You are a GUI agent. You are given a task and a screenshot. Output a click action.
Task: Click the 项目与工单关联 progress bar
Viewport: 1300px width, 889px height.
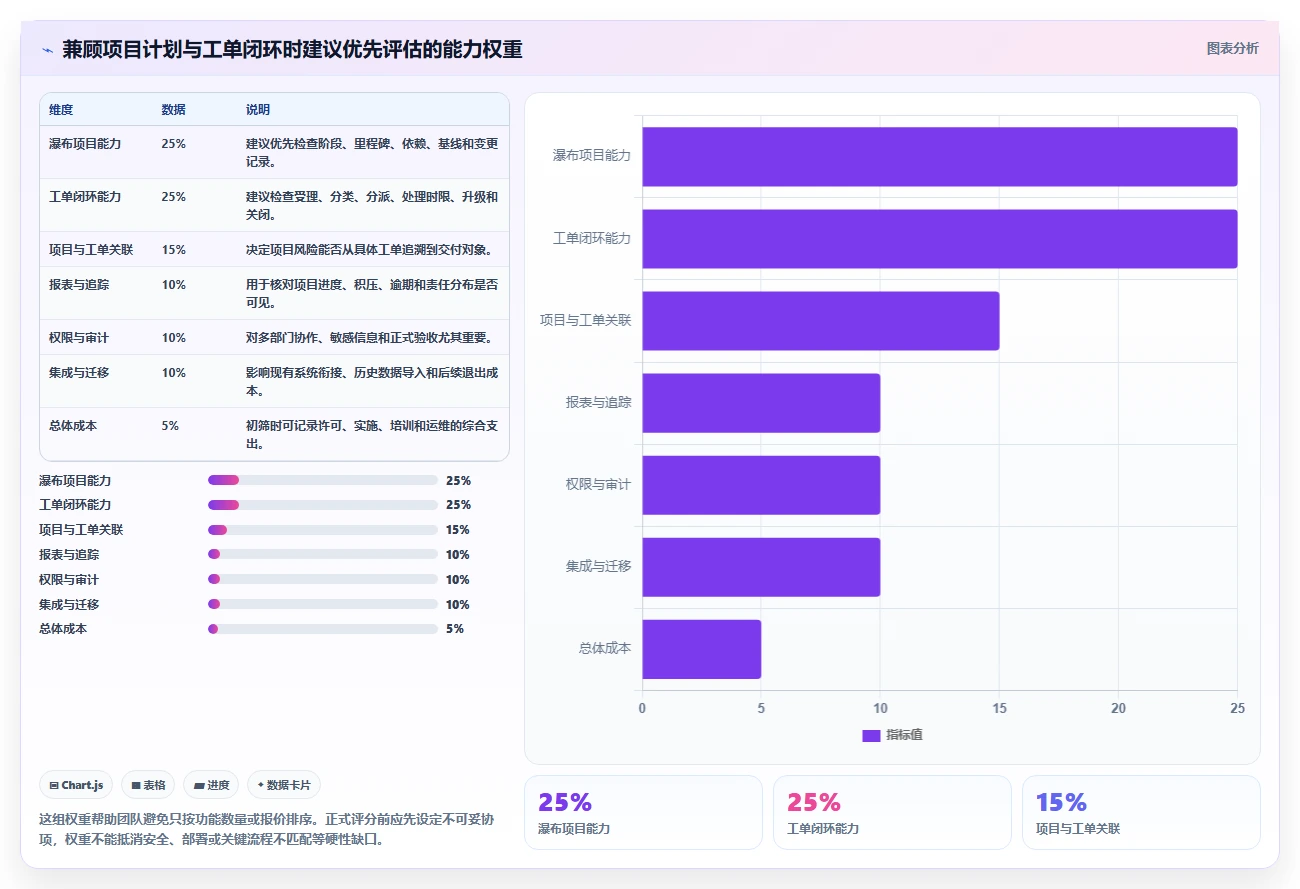(322, 530)
